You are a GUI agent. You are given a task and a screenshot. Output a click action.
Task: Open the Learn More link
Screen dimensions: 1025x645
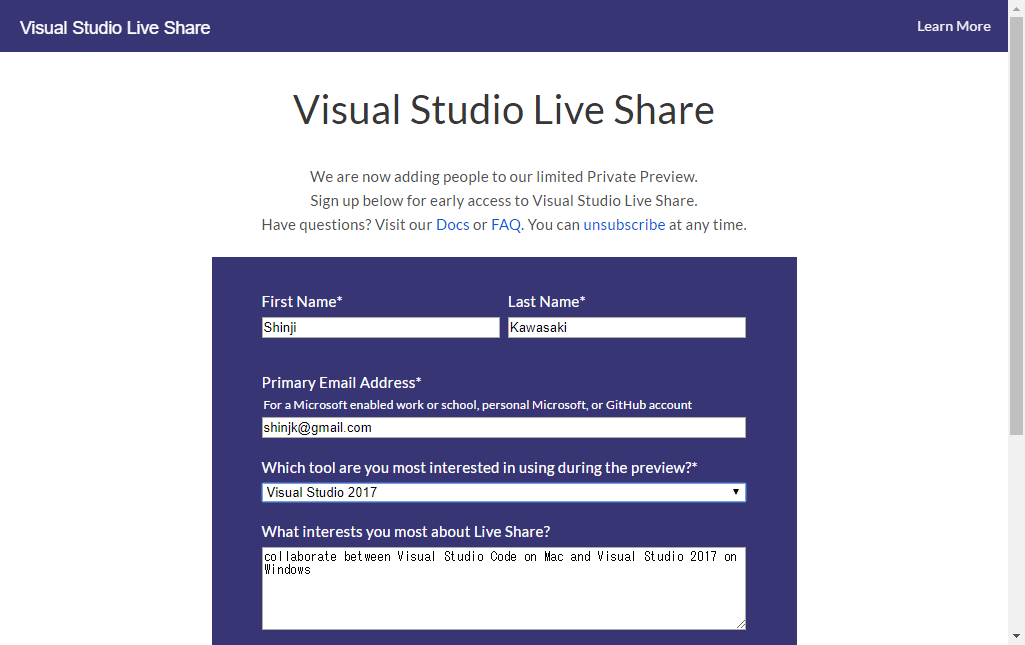(953, 26)
